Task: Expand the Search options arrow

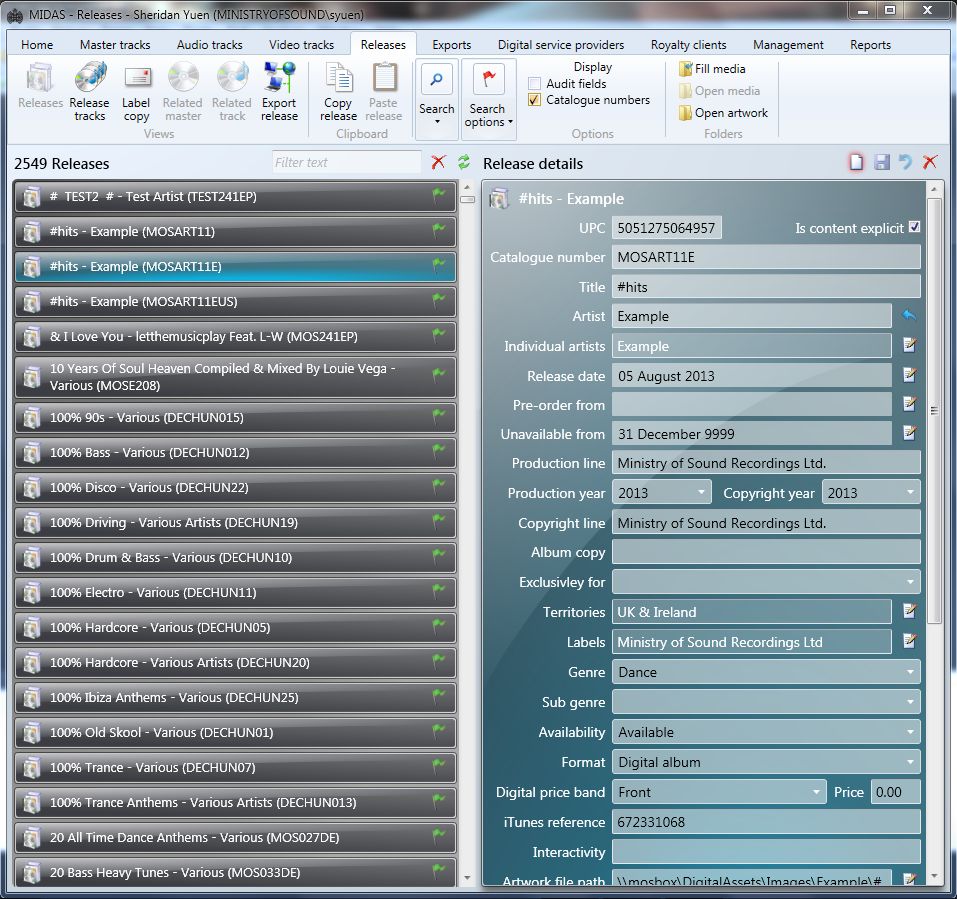Action: 510,122
